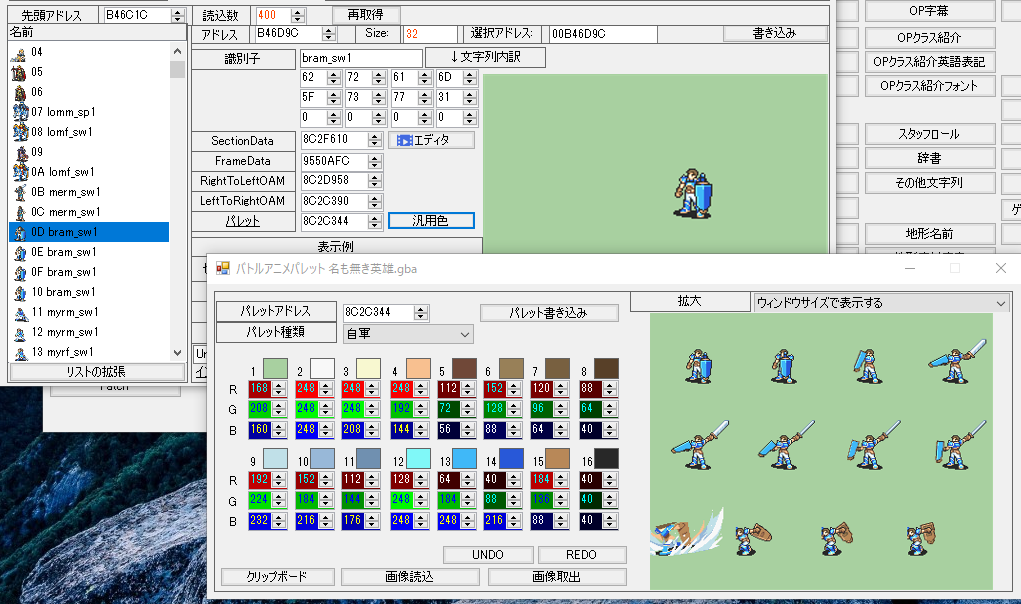Click the 再取得 reload button
The width and height of the screenshot is (1021, 604).
365,14
